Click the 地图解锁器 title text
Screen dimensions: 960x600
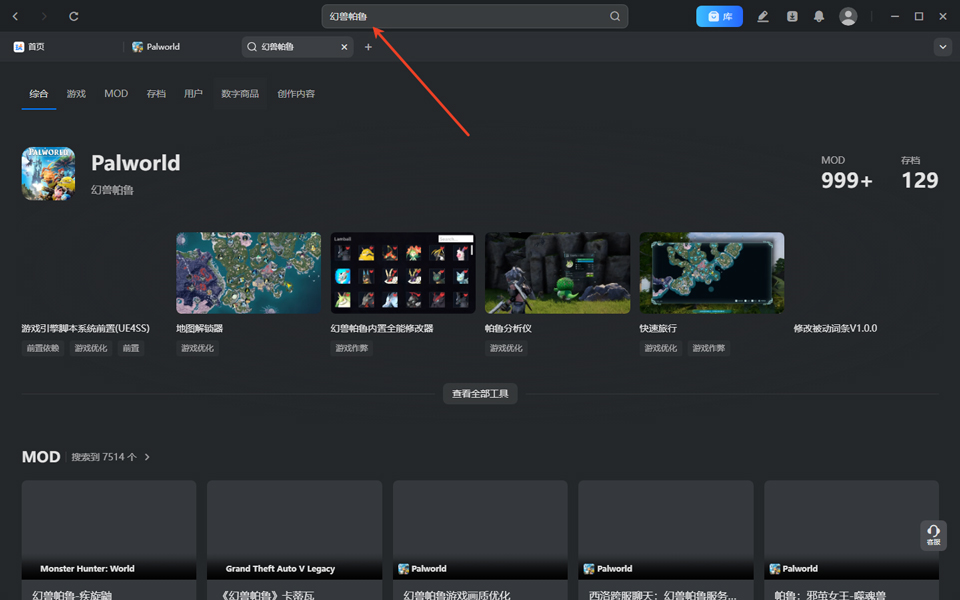tap(200, 328)
